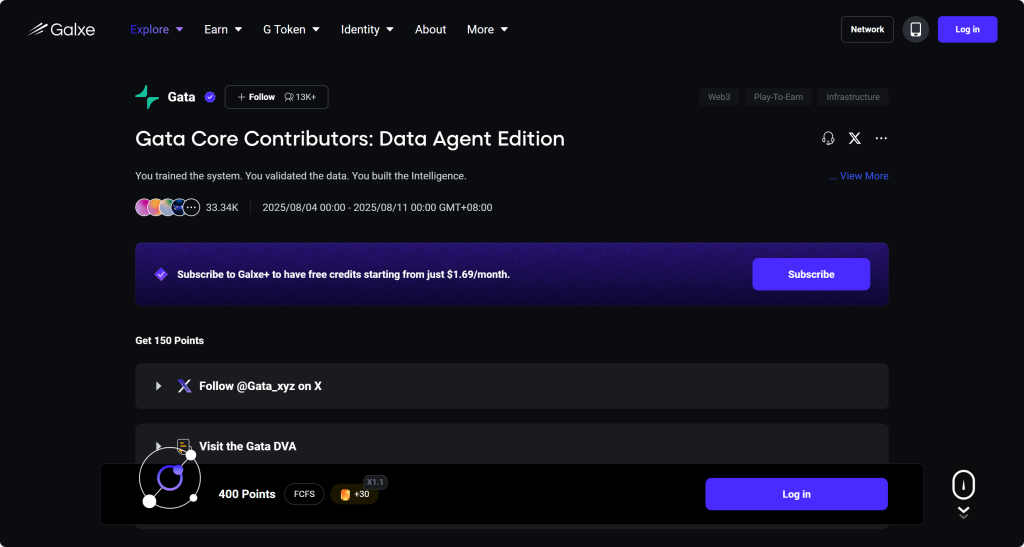1024x547 pixels.
Task: Open the More dropdown menu
Action: coord(487,29)
